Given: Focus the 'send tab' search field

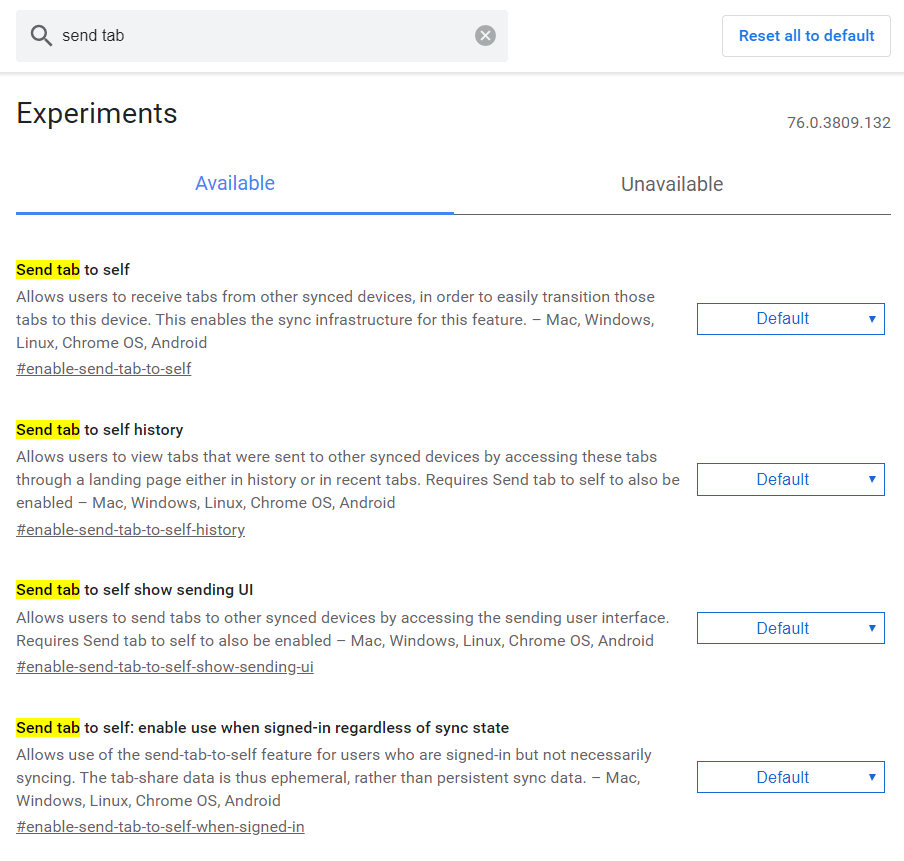Looking at the screenshot, I should click(260, 36).
